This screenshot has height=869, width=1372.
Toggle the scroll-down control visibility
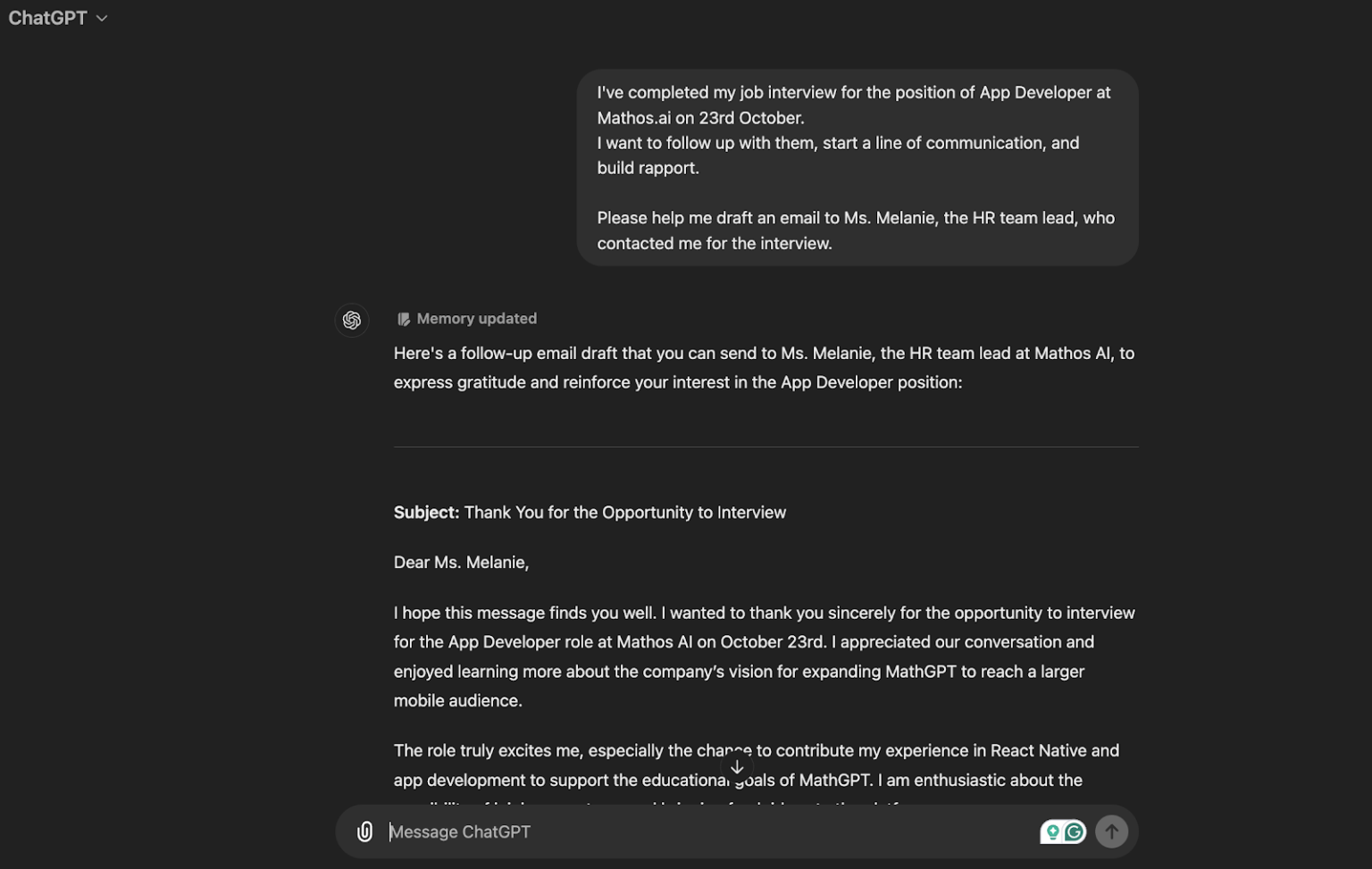[737, 766]
